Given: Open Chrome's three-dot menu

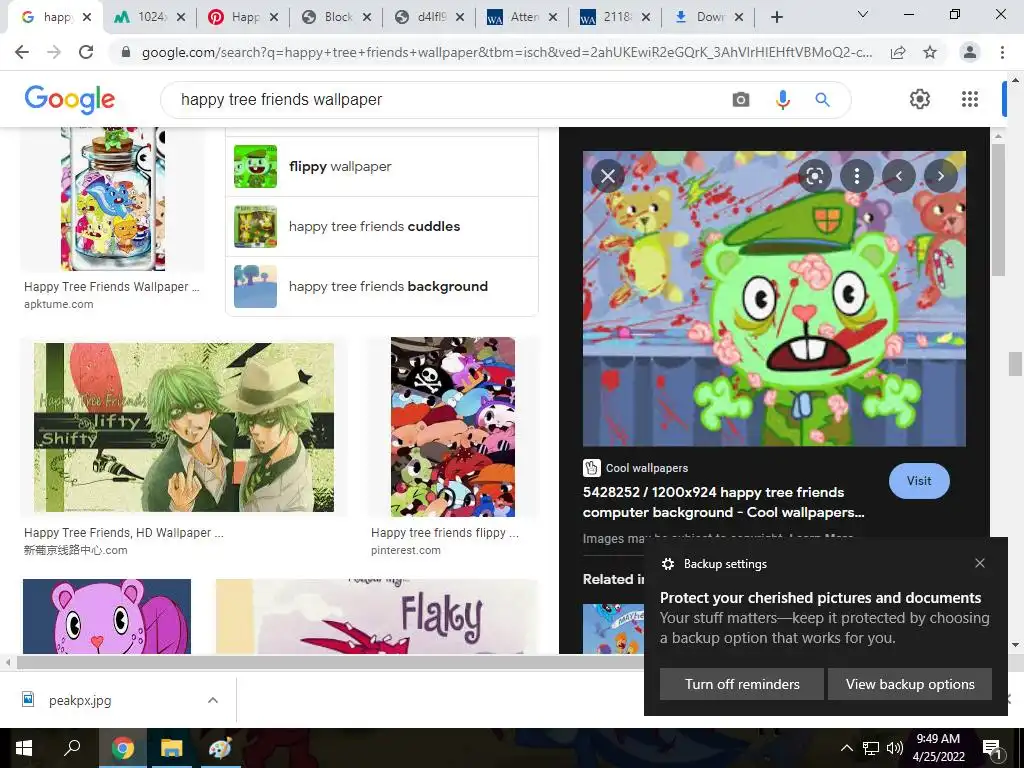Looking at the screenshot, I should 1002,52.
